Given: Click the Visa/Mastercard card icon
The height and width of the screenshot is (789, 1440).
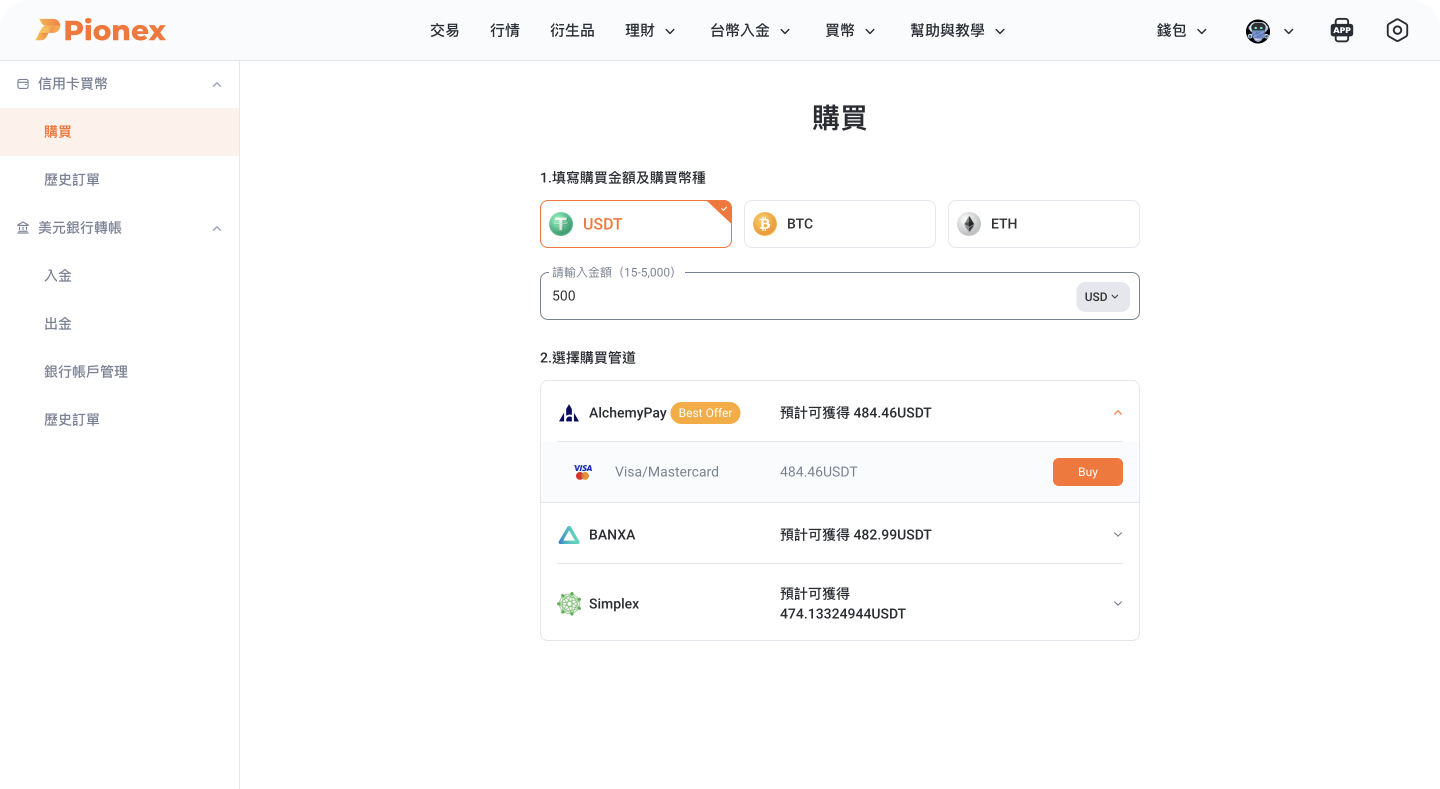Looking at the screenshot, I should point(583,472).
